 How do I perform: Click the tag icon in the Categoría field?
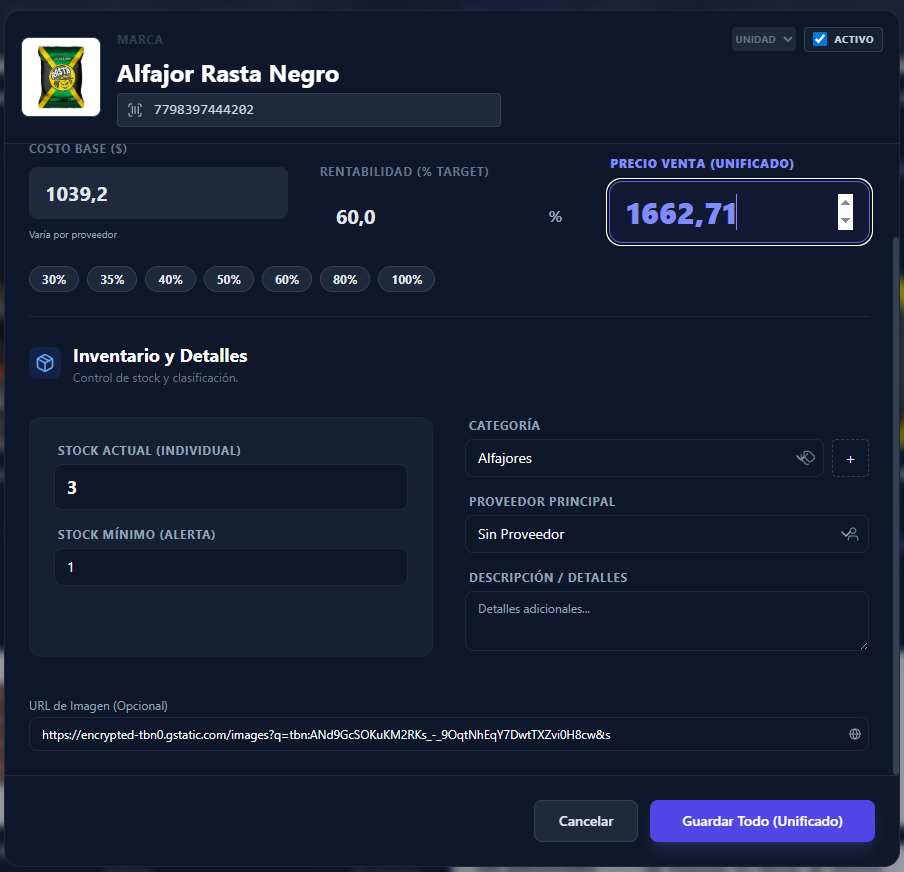click(806, 458)
